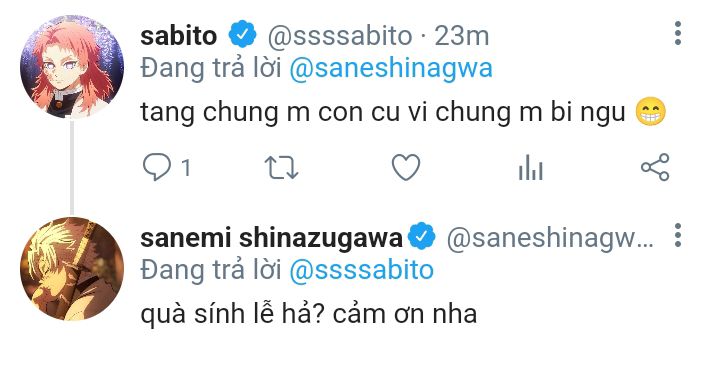Click sanemi shinazugawa's verified badge
The height and width of the screenshot is (370, 720).
click(x=422, y=236)
